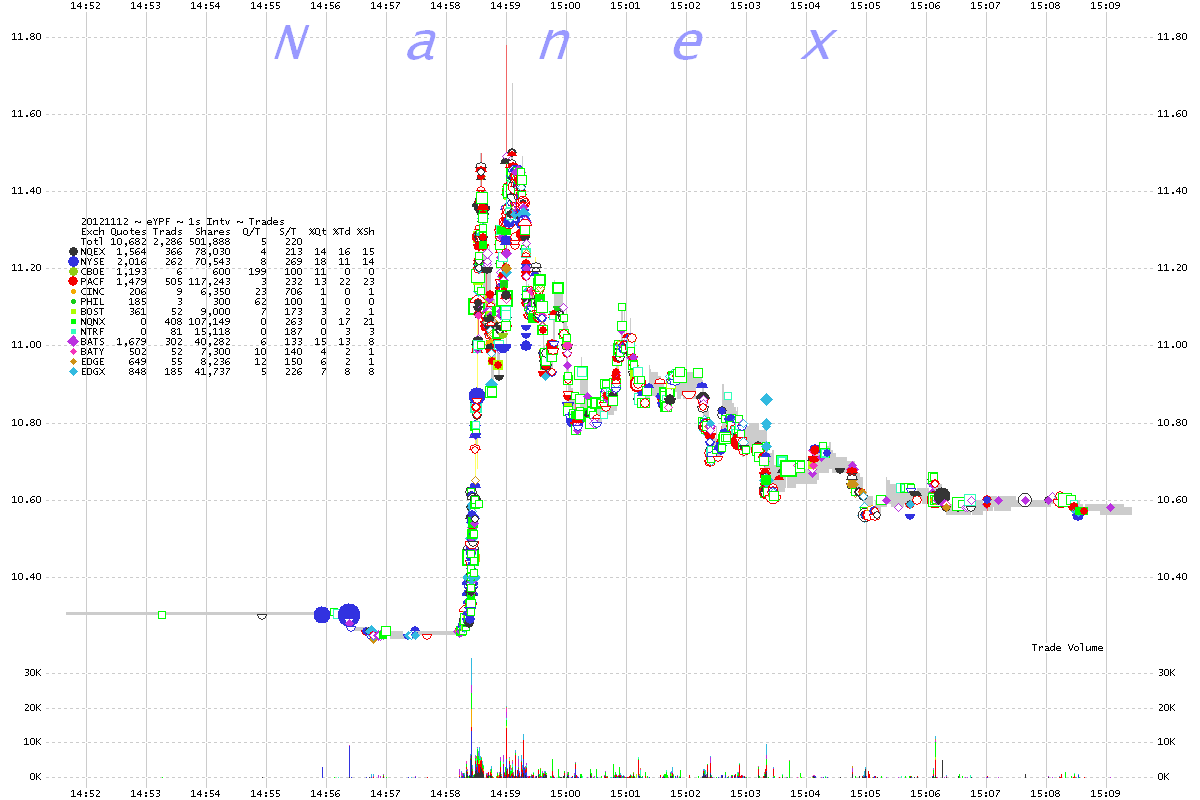The height and width of the screenshot is (800, 1200).
Task: Click the dark gray NQEX legend marker
Action: click(x=73, y=251)
